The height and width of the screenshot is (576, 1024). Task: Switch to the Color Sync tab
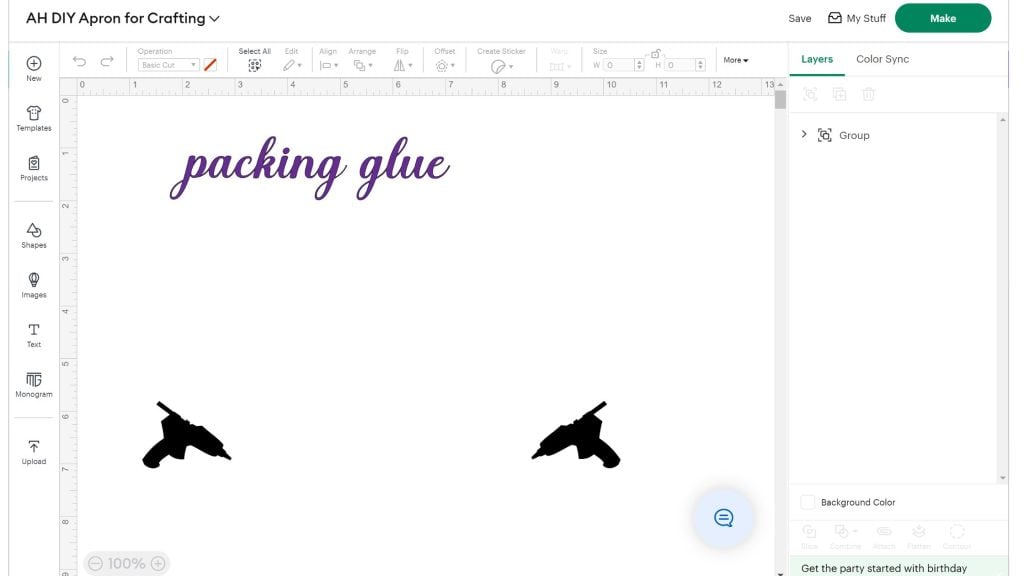882,59
